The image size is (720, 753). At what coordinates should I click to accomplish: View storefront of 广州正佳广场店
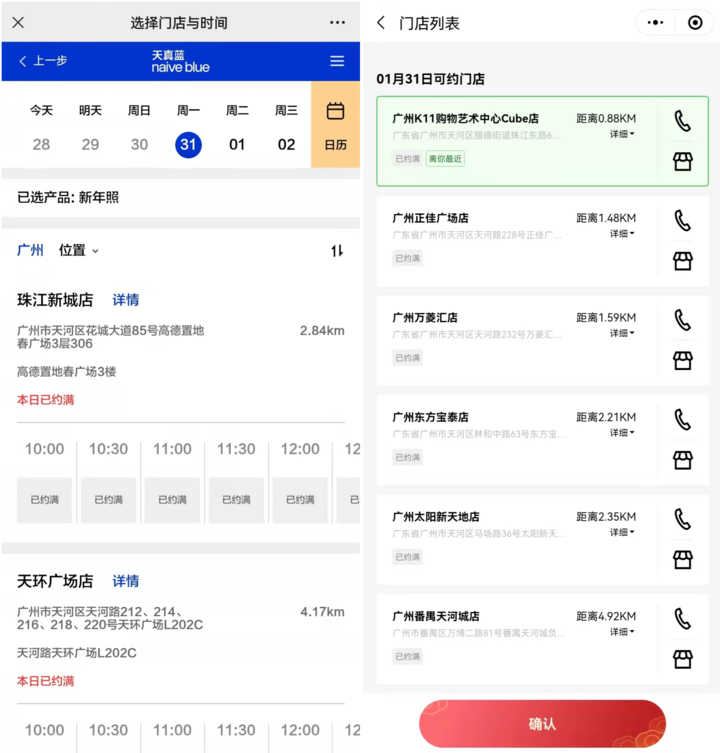tap(683, 261)
